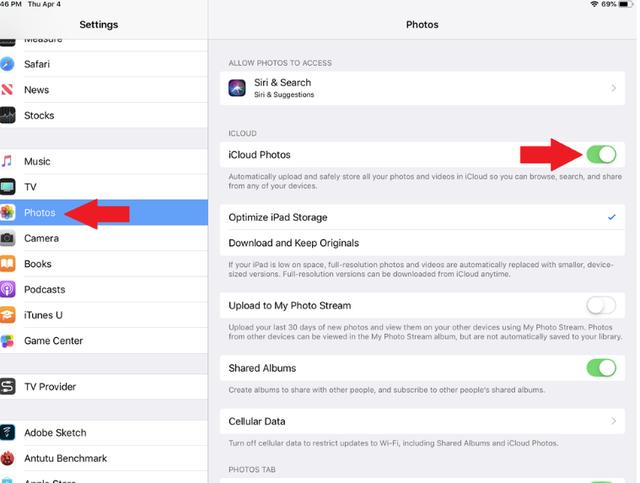Tap the Shared Albums label
640x483 pixels.
pyautogui.click(x=262, y=368)
